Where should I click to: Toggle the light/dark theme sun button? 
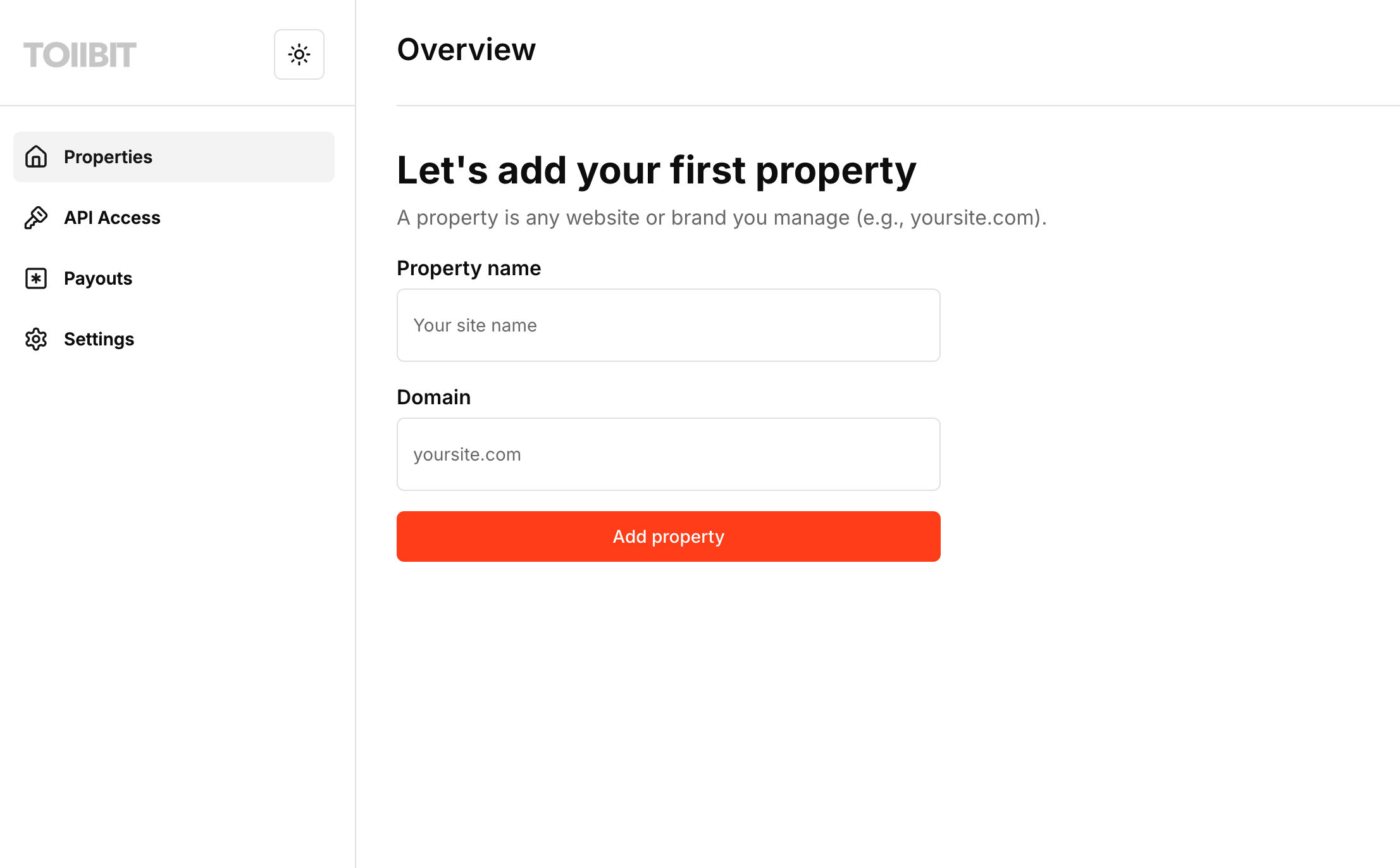click(299, 54)
